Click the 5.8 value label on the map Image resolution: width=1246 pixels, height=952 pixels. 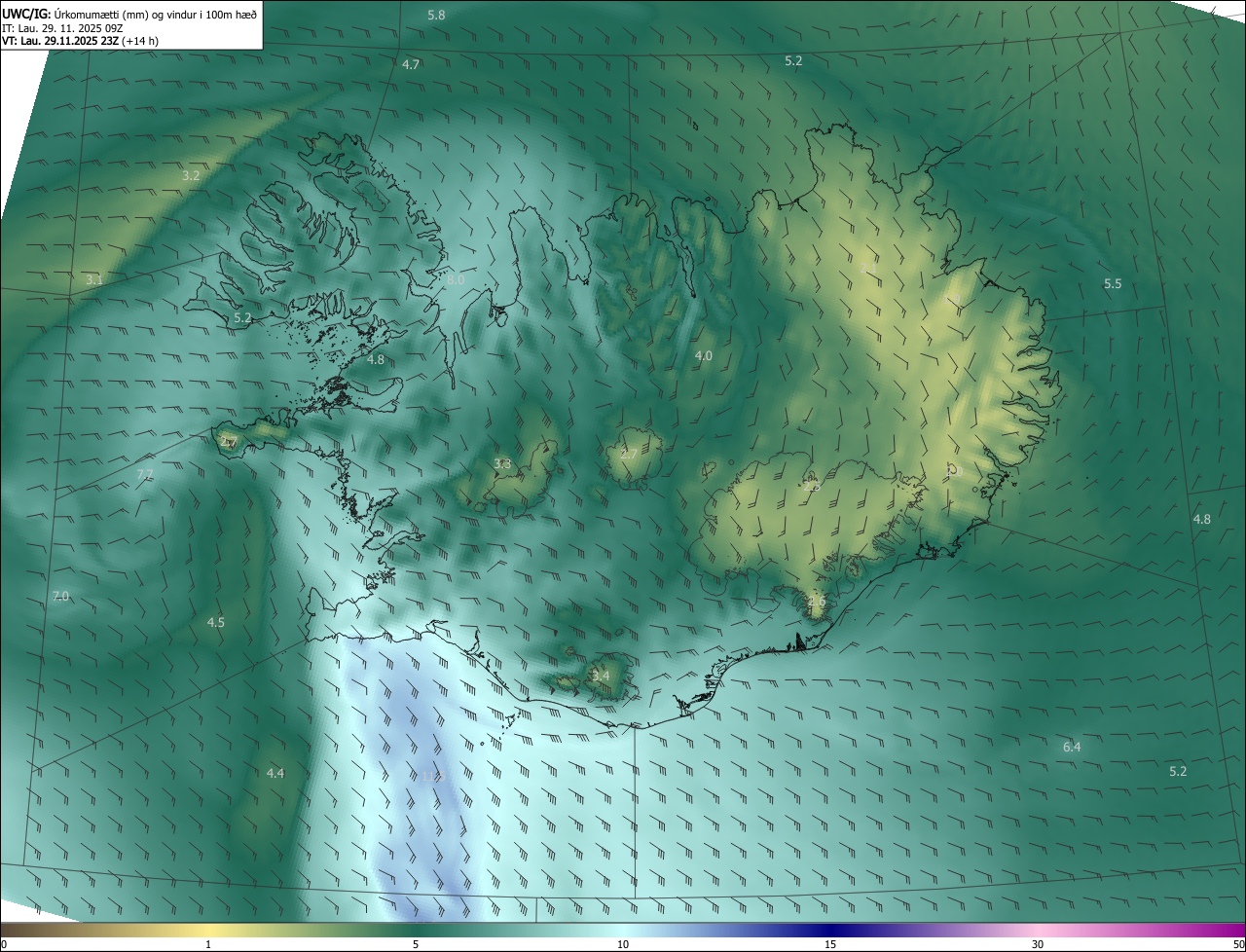tap(436, 15)
